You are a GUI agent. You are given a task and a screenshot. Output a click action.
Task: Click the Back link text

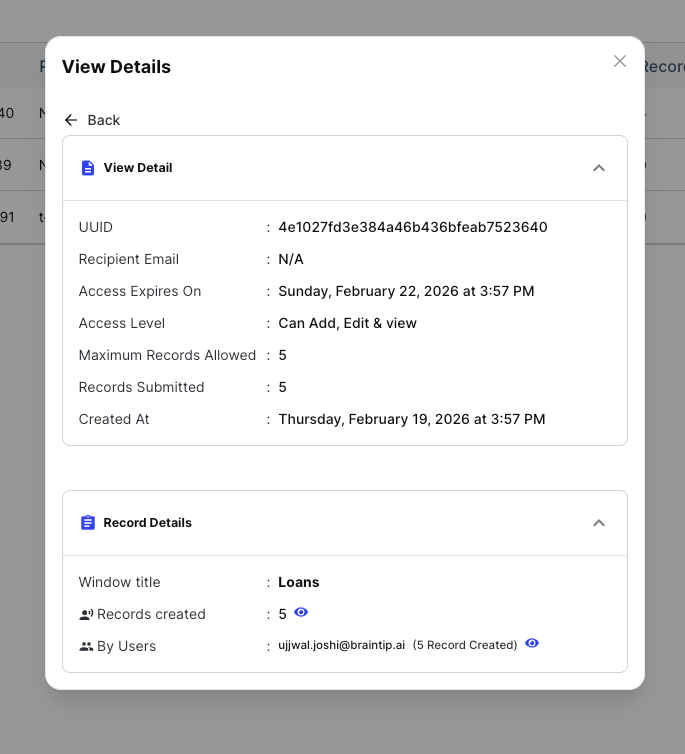[x=103, y=120]
